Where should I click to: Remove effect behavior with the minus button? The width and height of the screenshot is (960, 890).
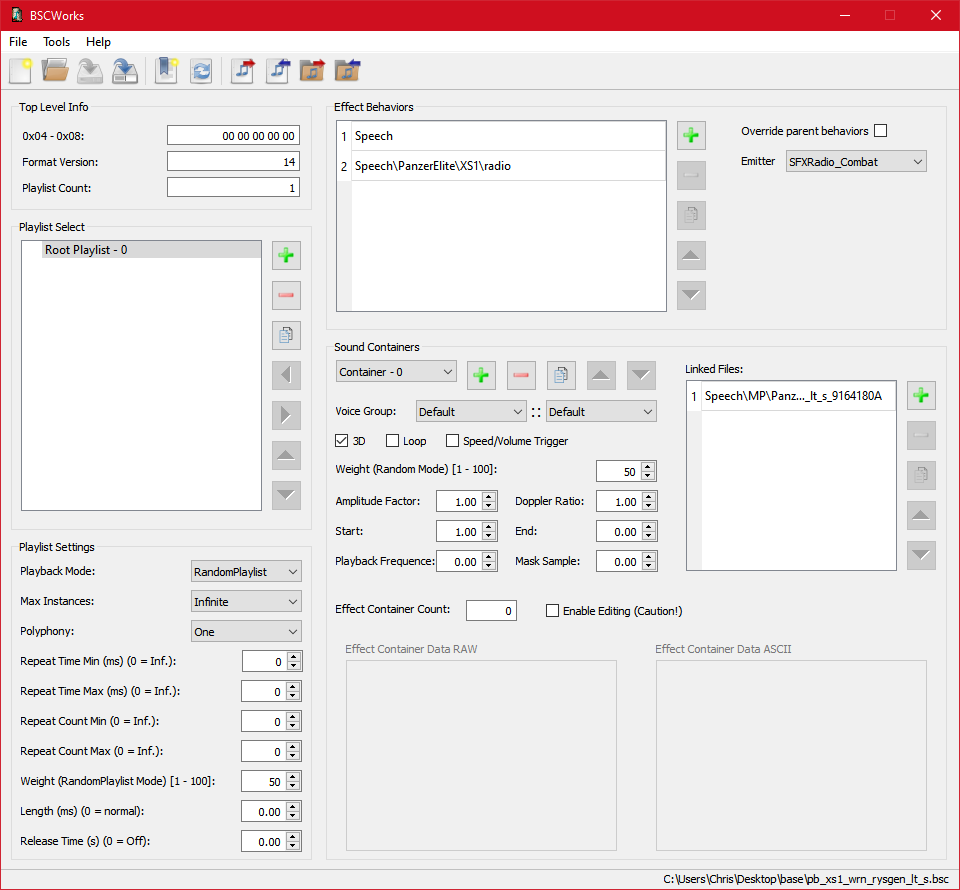point(691,176)
